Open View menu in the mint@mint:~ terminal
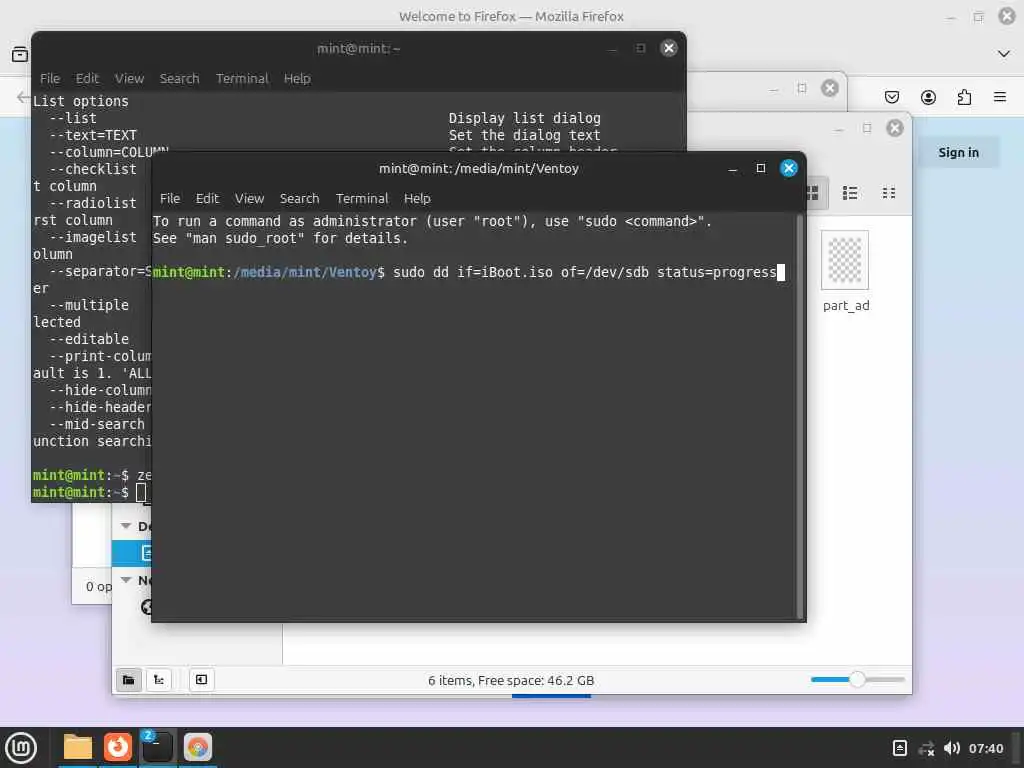 pos(129,78)
